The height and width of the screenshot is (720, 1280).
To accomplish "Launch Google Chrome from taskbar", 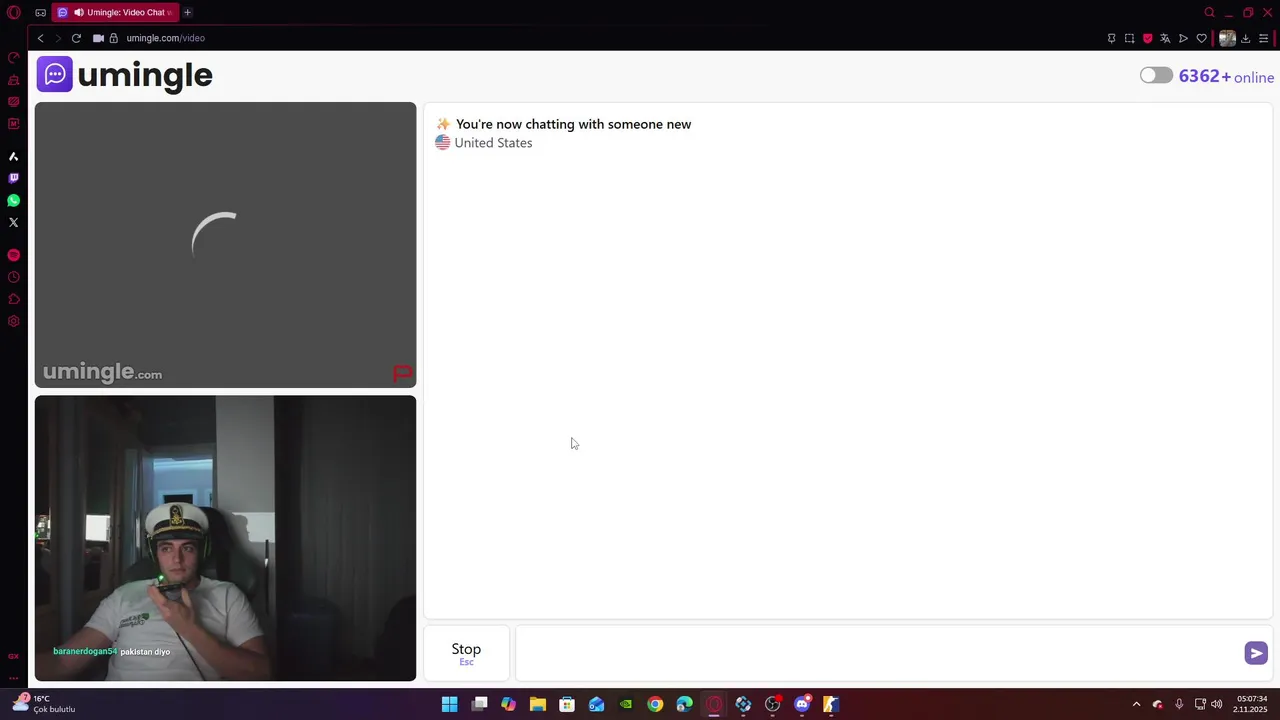I will click(x=655, y=704).
